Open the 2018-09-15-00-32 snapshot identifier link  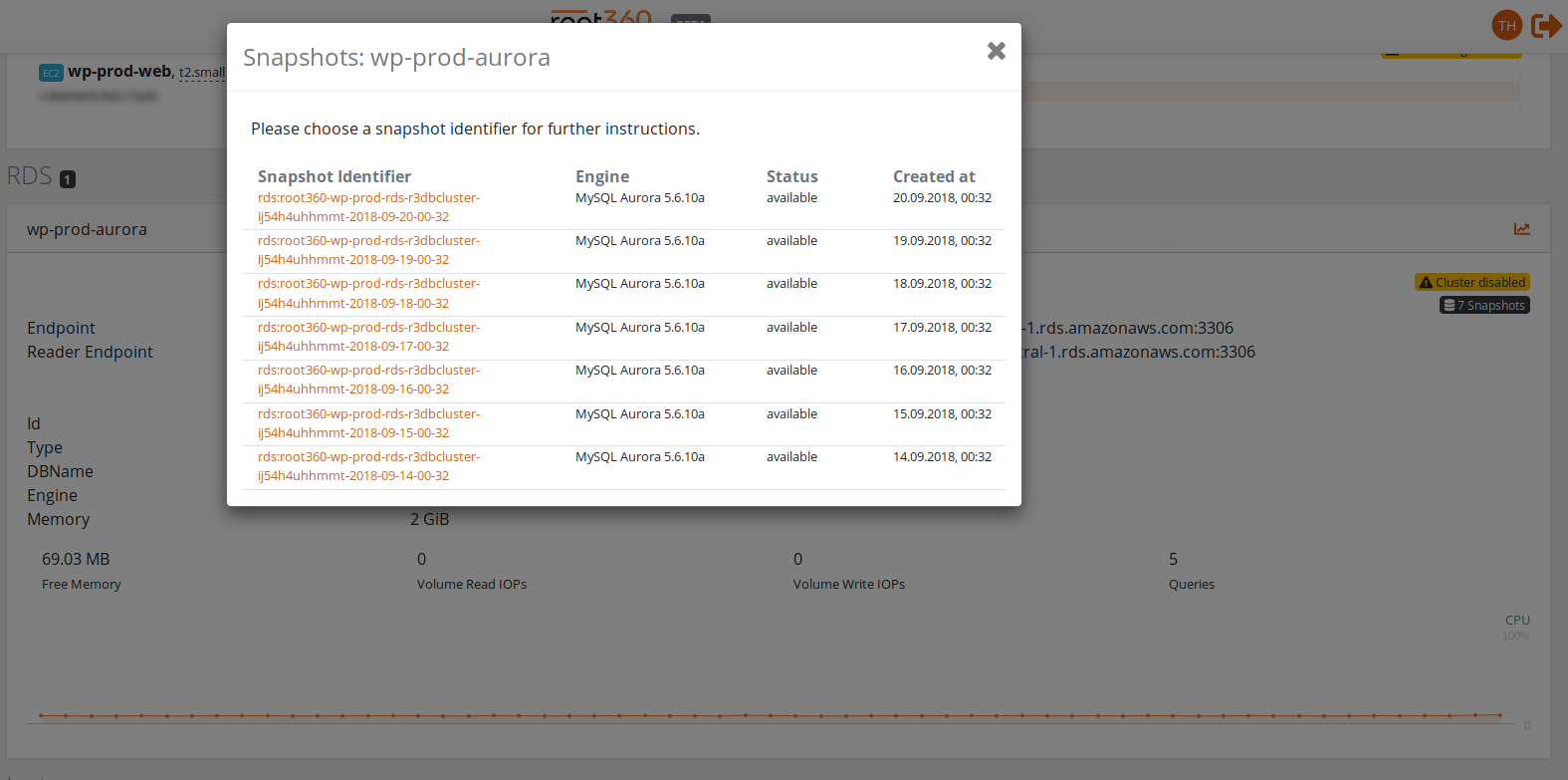[368, 423]
